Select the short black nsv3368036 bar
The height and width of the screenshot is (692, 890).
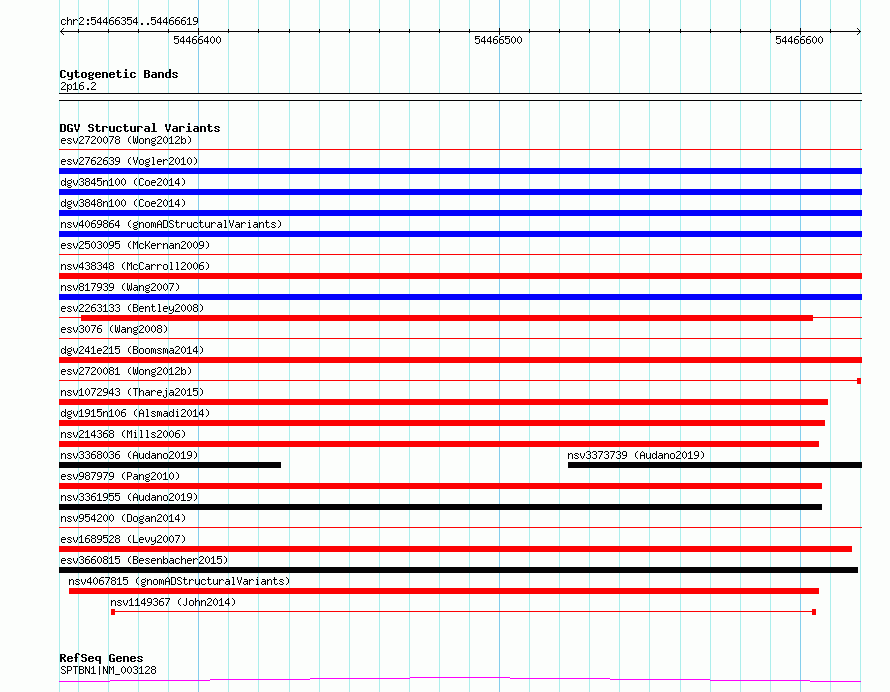tap(170, 465)
